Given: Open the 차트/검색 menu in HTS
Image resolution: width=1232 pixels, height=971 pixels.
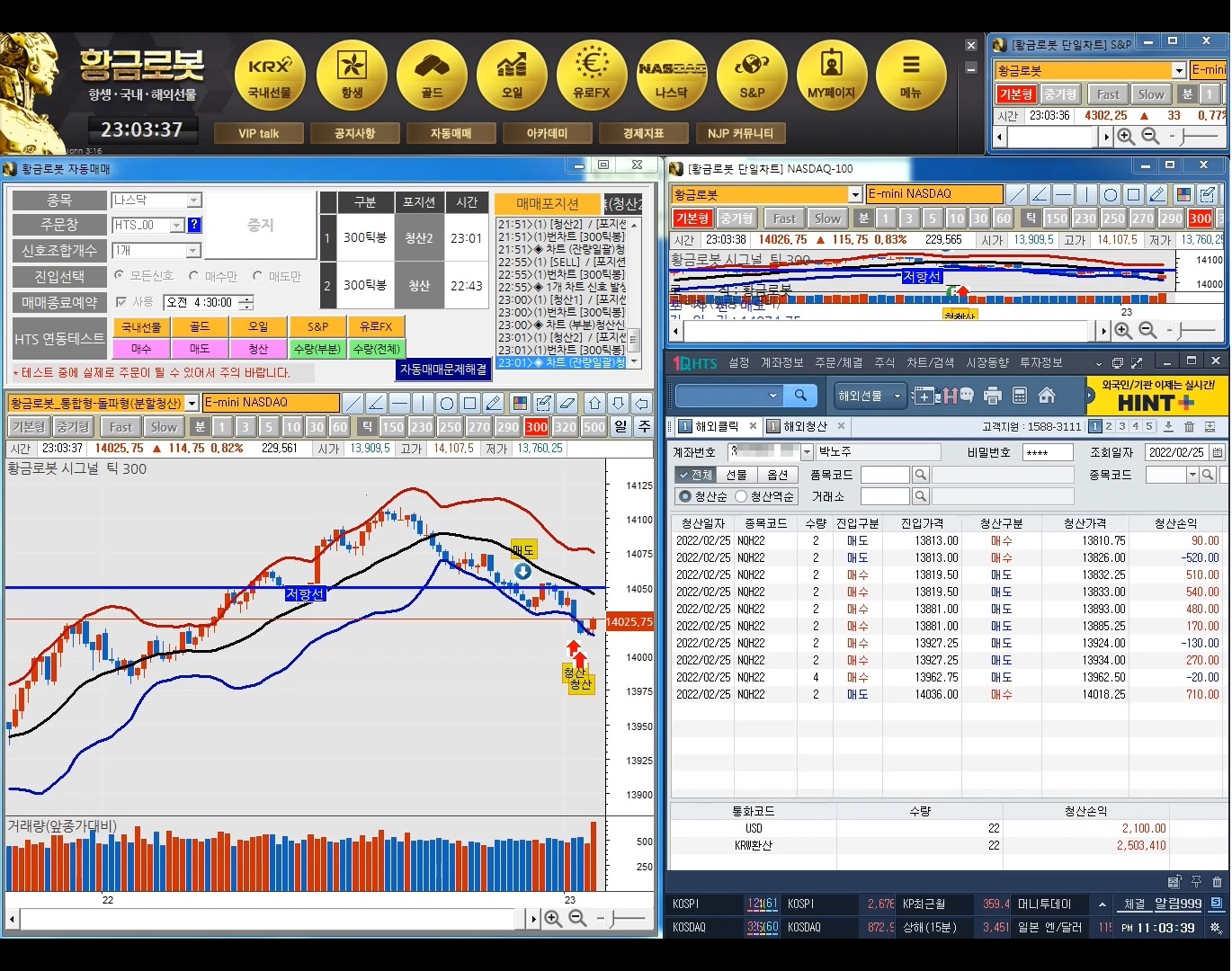Looking at the screenshot, I should pos(930,362).
